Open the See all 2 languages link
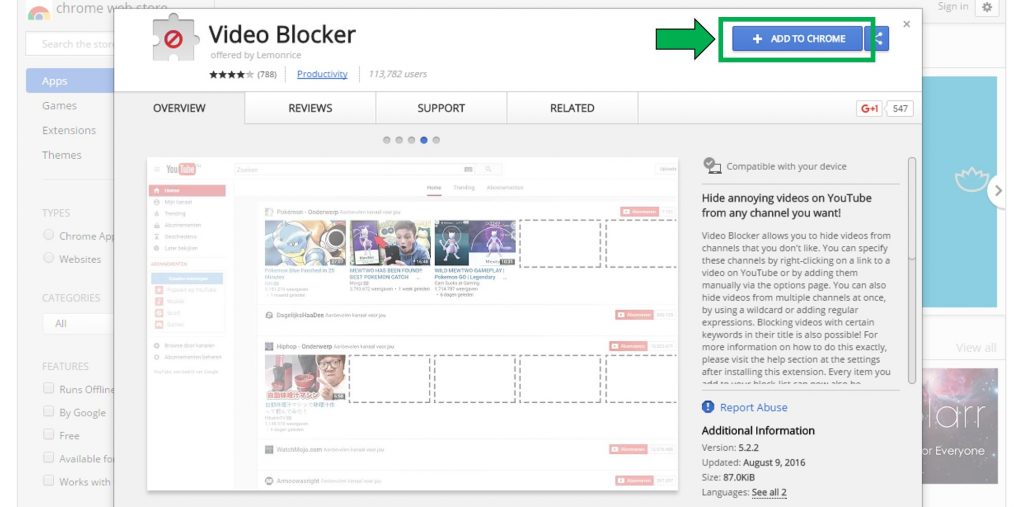1024x507 pixels. pos(769,493)
